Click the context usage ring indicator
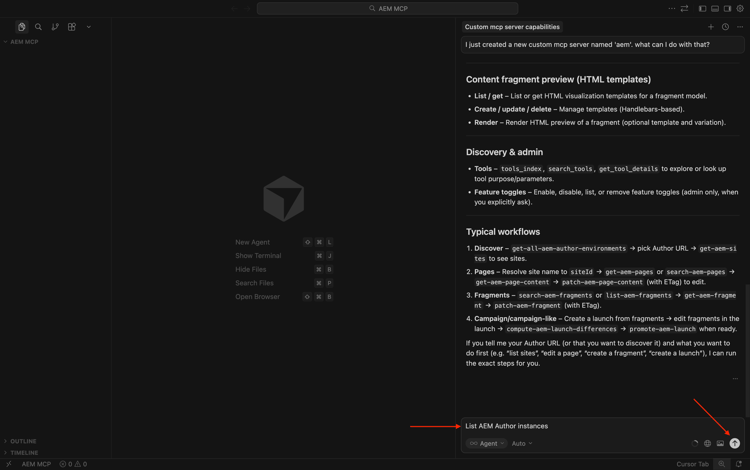The width and height of the screenshot is (750, 470). pos(695,443)
